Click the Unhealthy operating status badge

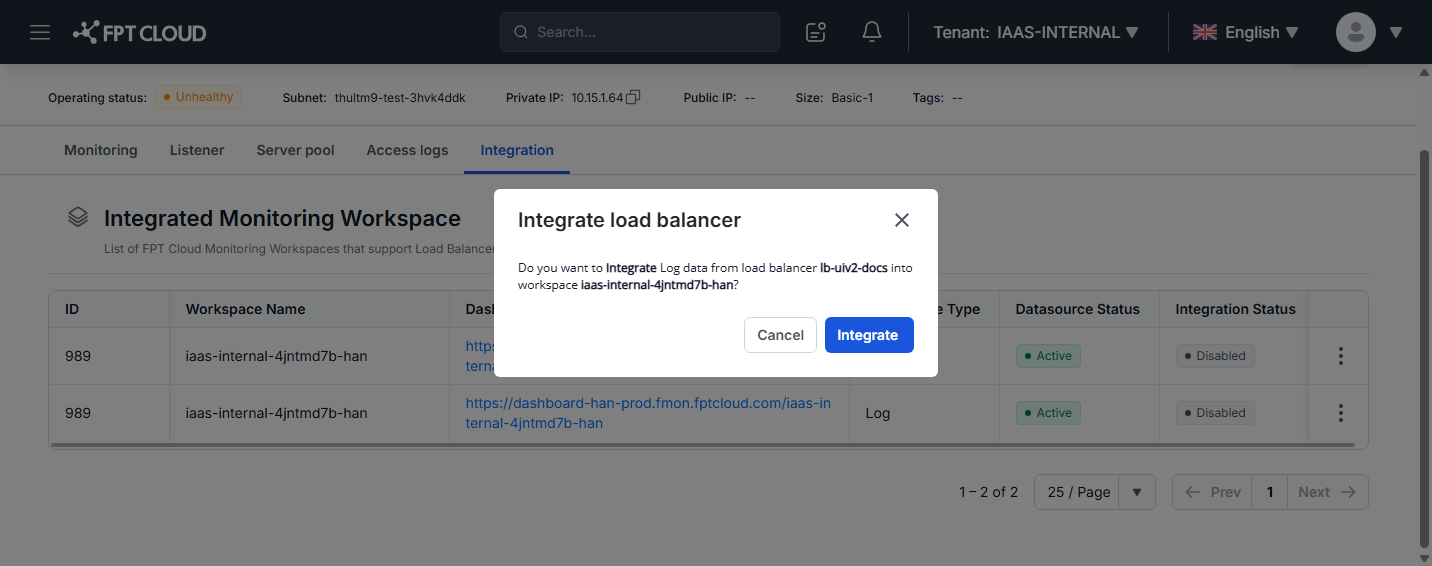(x=198, y=97)
